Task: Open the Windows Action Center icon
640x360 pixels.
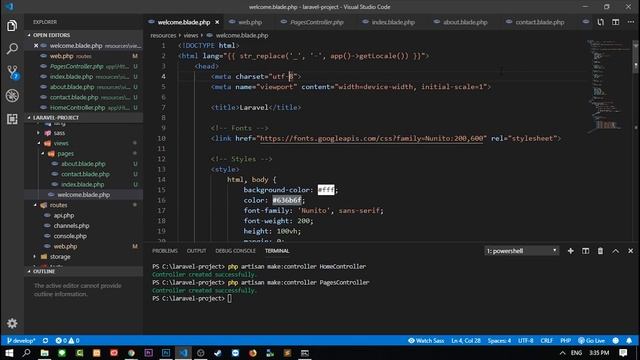Action: tap(623, 353)
